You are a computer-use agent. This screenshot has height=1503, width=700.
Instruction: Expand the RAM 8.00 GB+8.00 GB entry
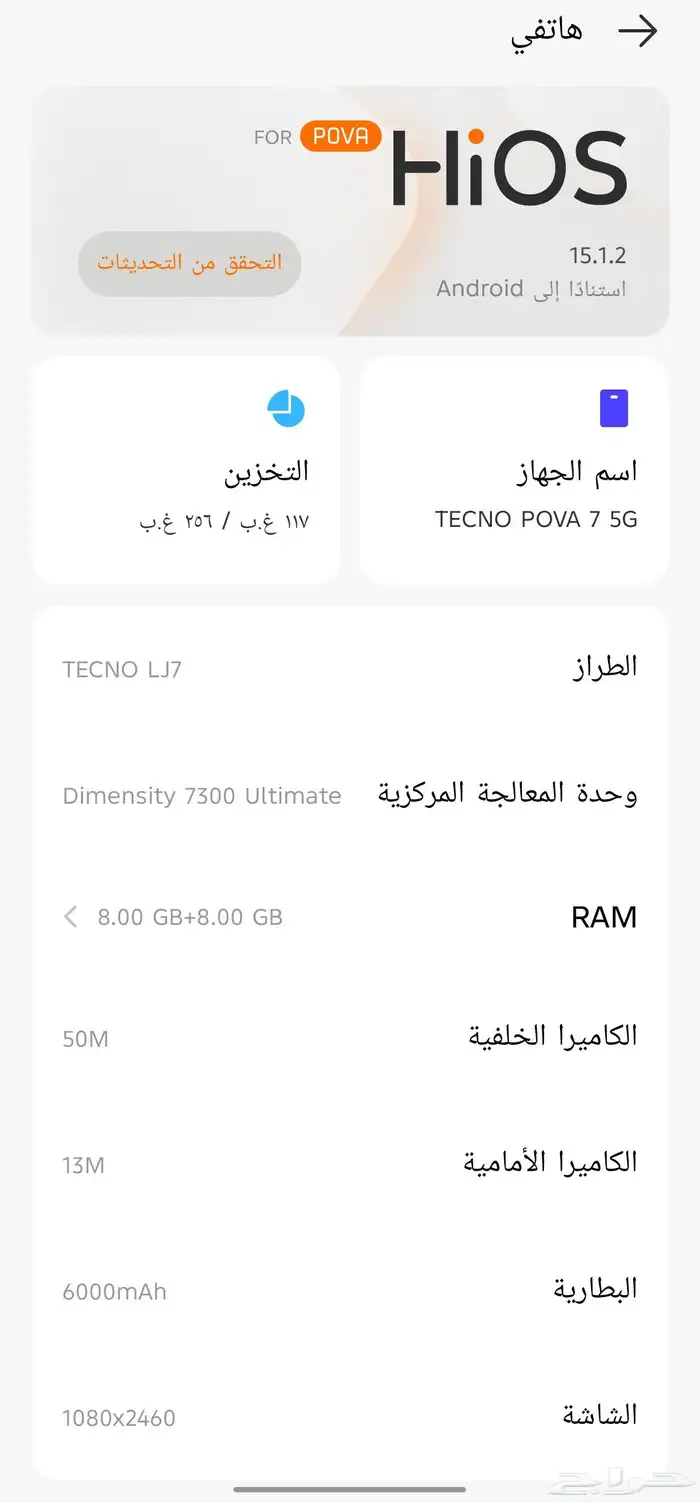point(350,916)
